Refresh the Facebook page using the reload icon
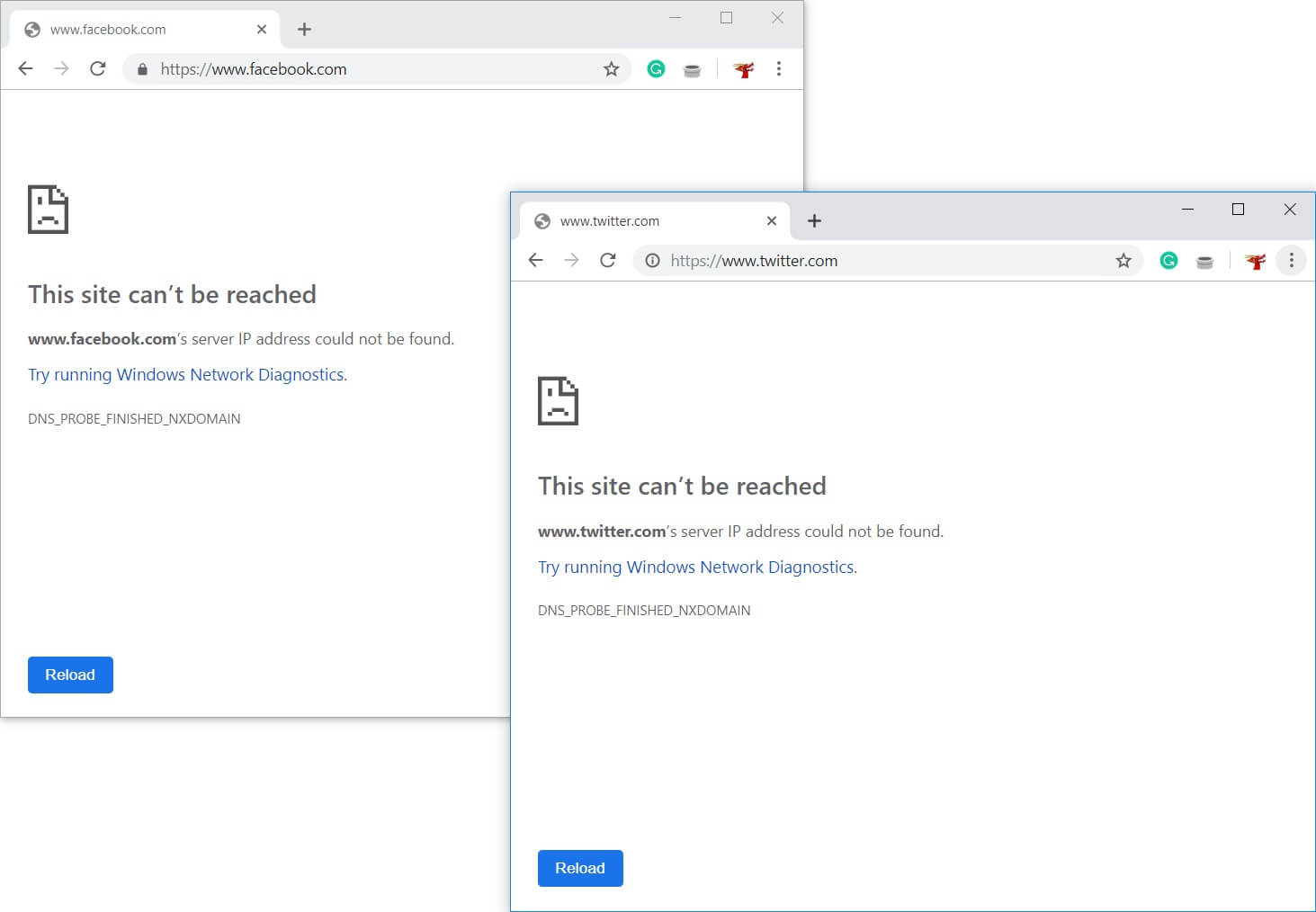The width and height of the screenshot is (1316, 912). coord(98,68)
